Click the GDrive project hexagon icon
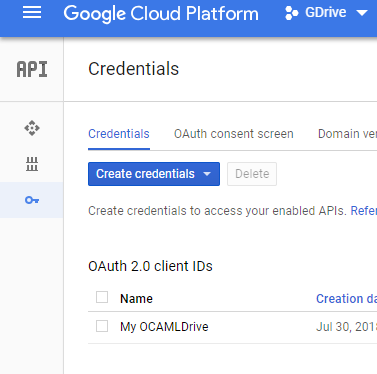The width and height of the screenshot is (377, 374). (x=291, y=13)
